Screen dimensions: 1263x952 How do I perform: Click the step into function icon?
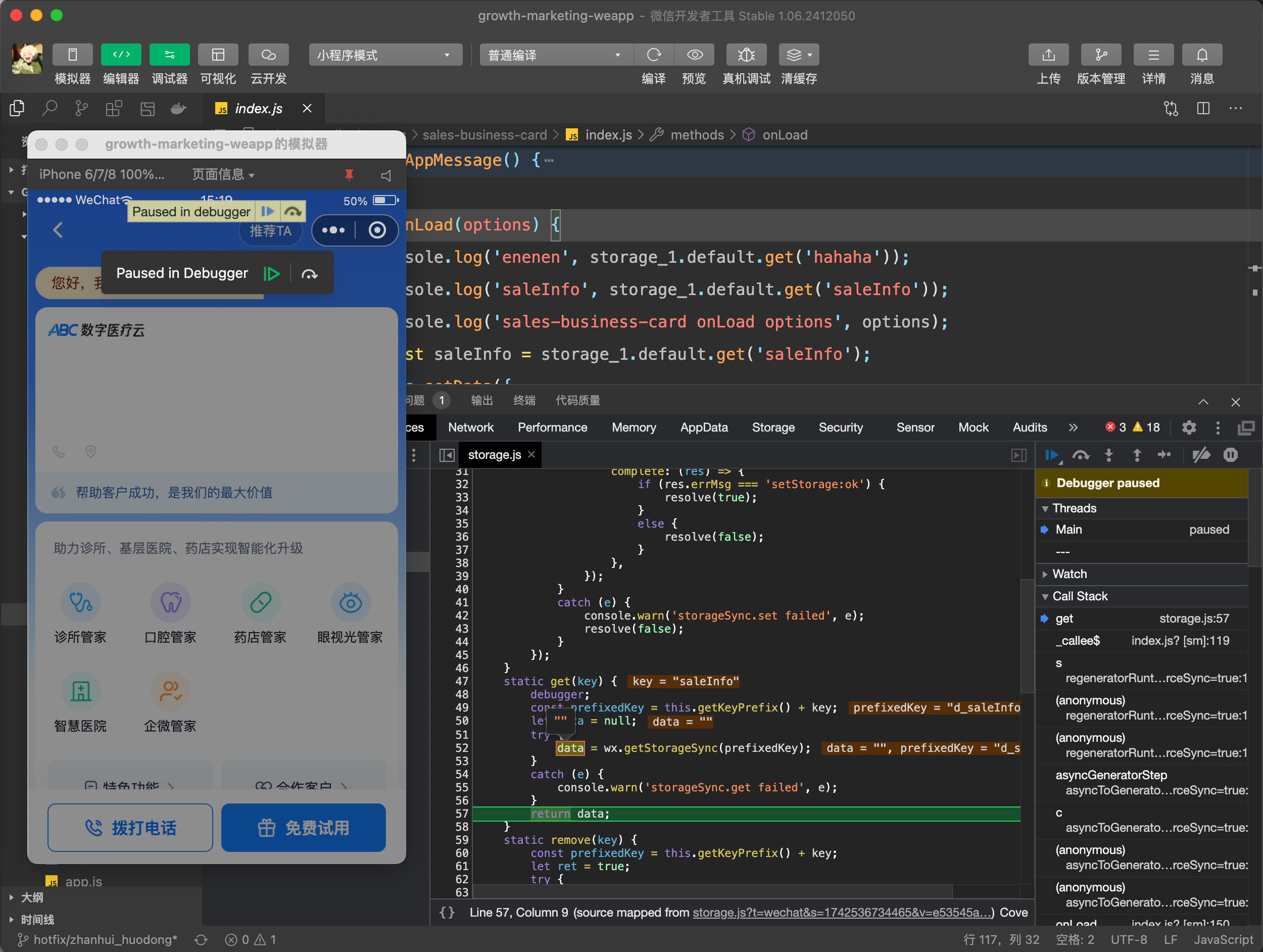(1109, 455)
